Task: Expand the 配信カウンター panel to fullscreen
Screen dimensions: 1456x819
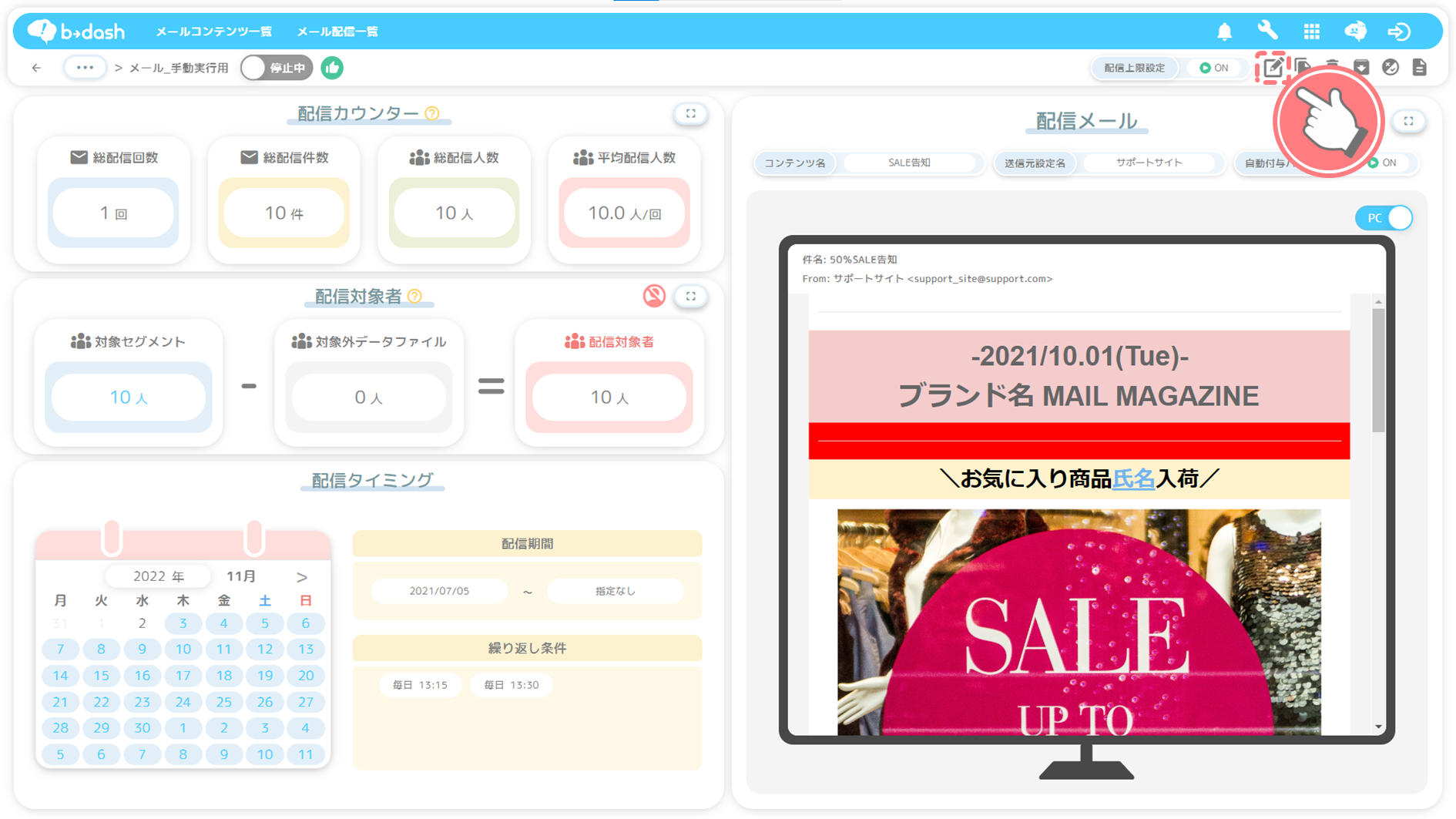Action: pyautogui.click(x=691, y=114)
